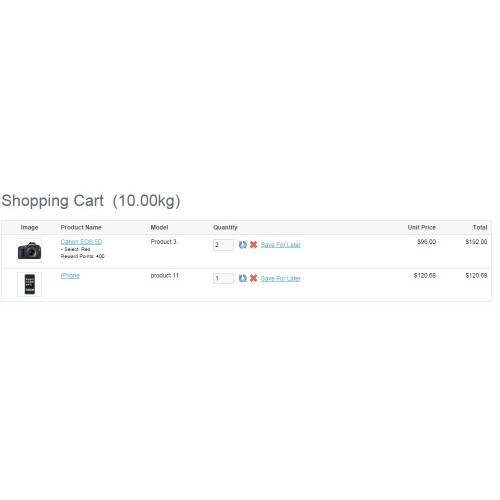Click the Image column header
The height and width of the screenshot is (500, 500).
29,227
